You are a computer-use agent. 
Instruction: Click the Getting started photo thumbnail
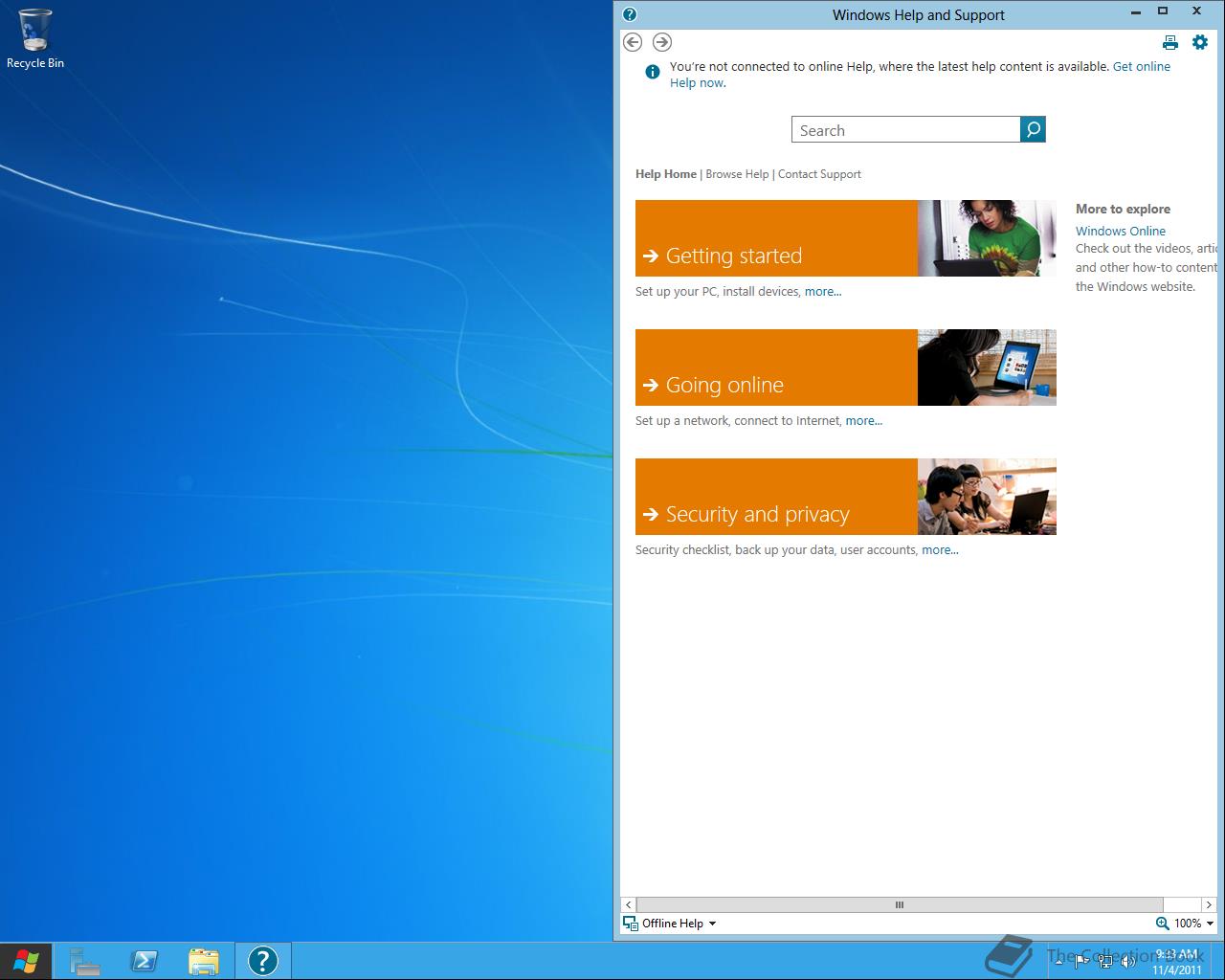pos(987,238)
